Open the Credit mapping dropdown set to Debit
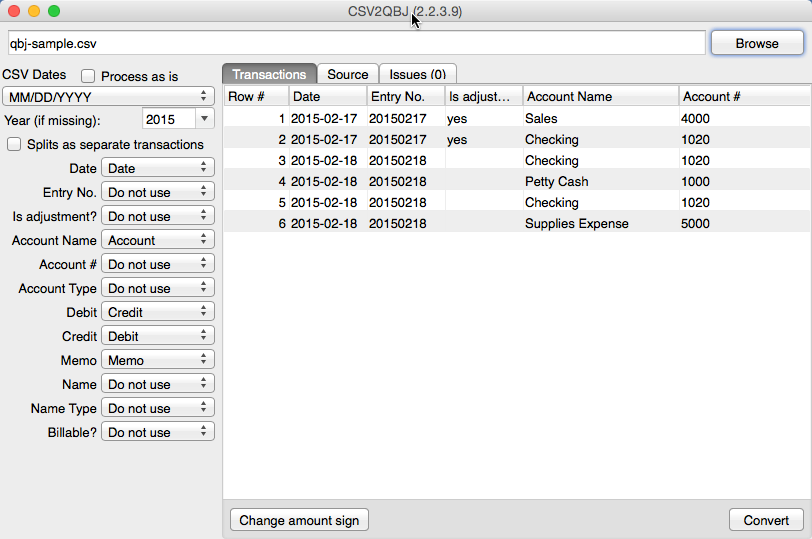This screenshot has width=812, height=539. tap(157, 336)
